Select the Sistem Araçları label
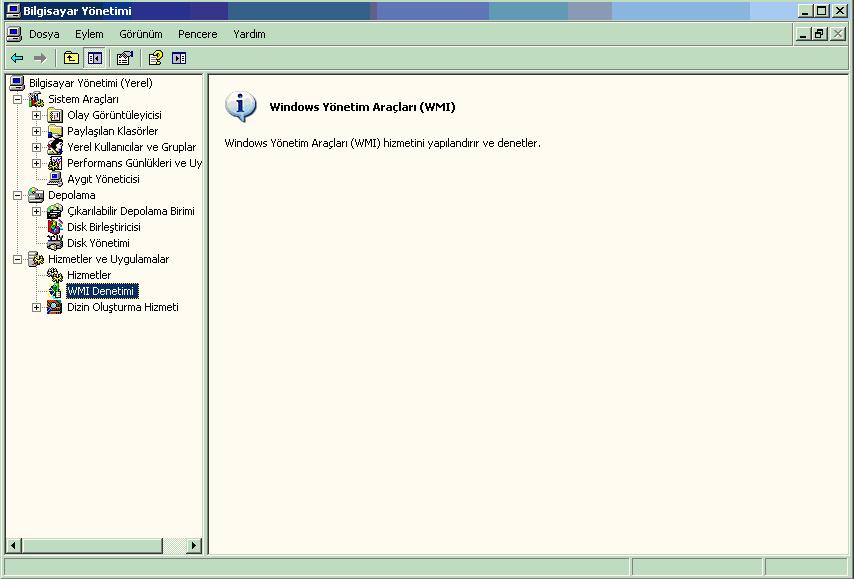Image resolution: width=854 pixels, height=579 pixels. point(83,99)
